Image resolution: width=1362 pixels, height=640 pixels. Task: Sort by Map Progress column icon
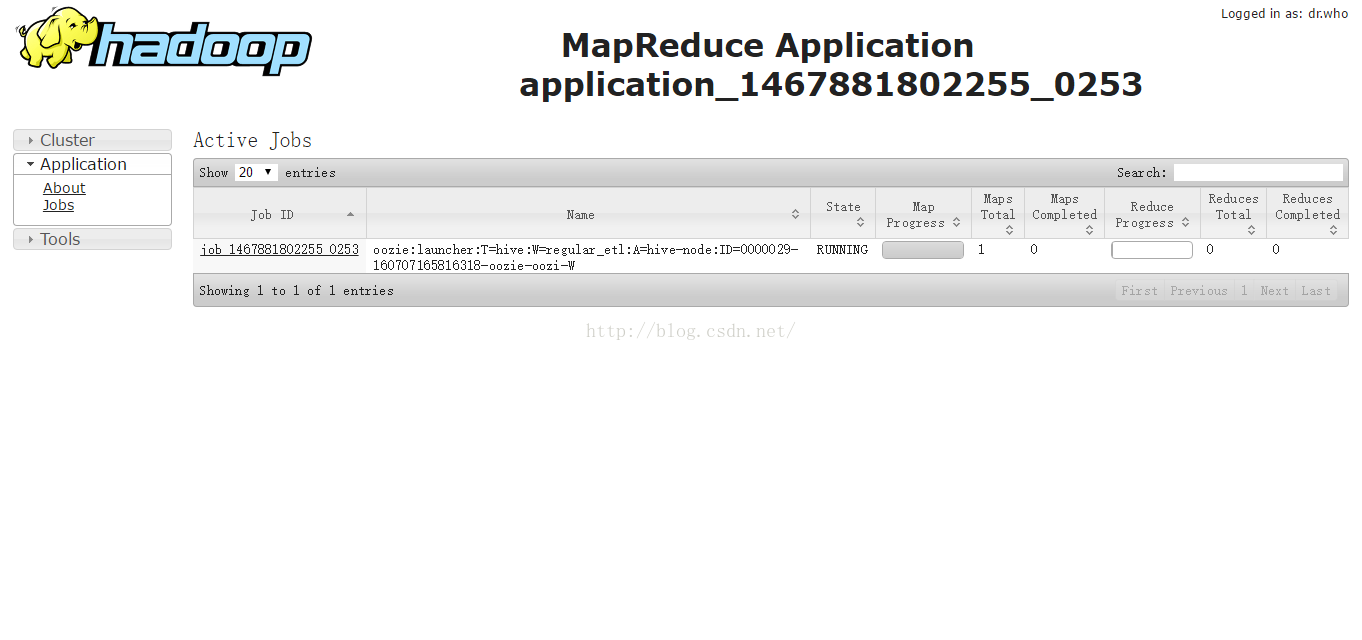[956, 223]
